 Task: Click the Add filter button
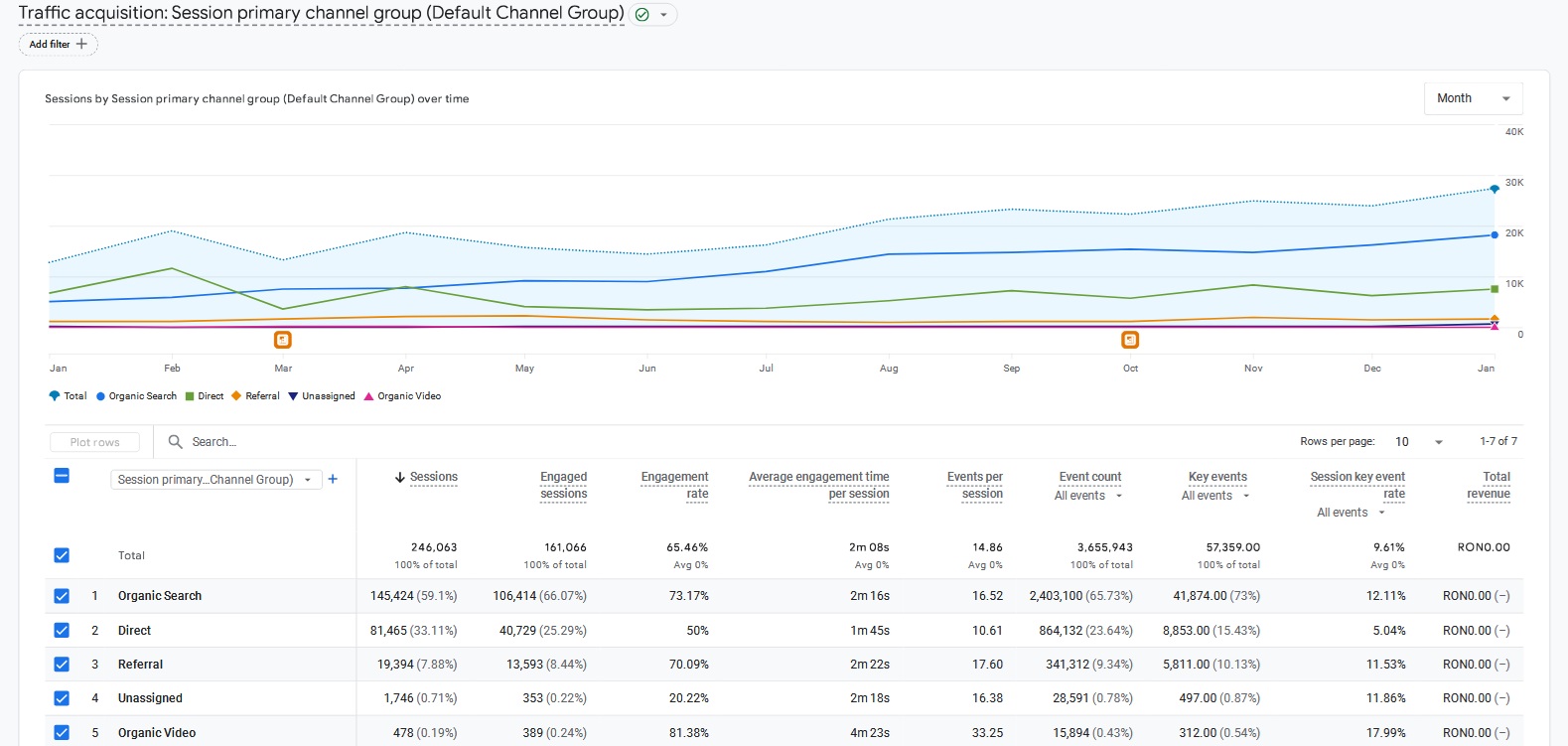click(x=59, y=44)
